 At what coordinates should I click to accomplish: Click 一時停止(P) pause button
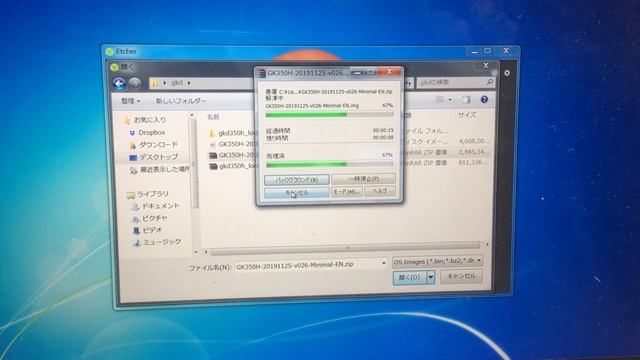[x=363, y=179]
